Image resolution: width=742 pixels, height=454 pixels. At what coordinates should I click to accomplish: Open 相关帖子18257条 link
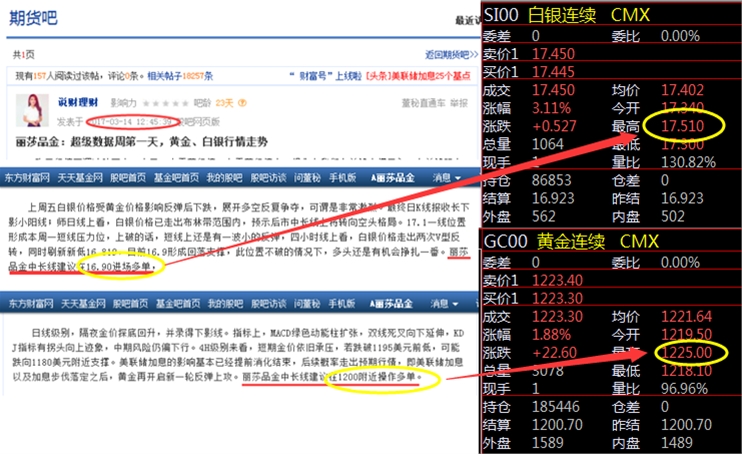pyautogui.click(x=180, y=76)
